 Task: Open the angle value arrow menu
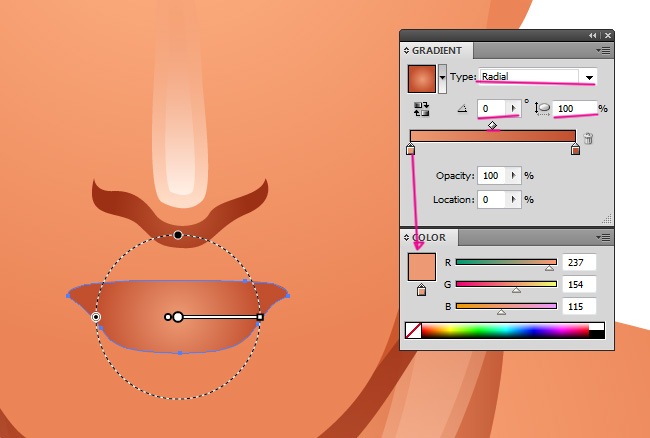point(513,109)
